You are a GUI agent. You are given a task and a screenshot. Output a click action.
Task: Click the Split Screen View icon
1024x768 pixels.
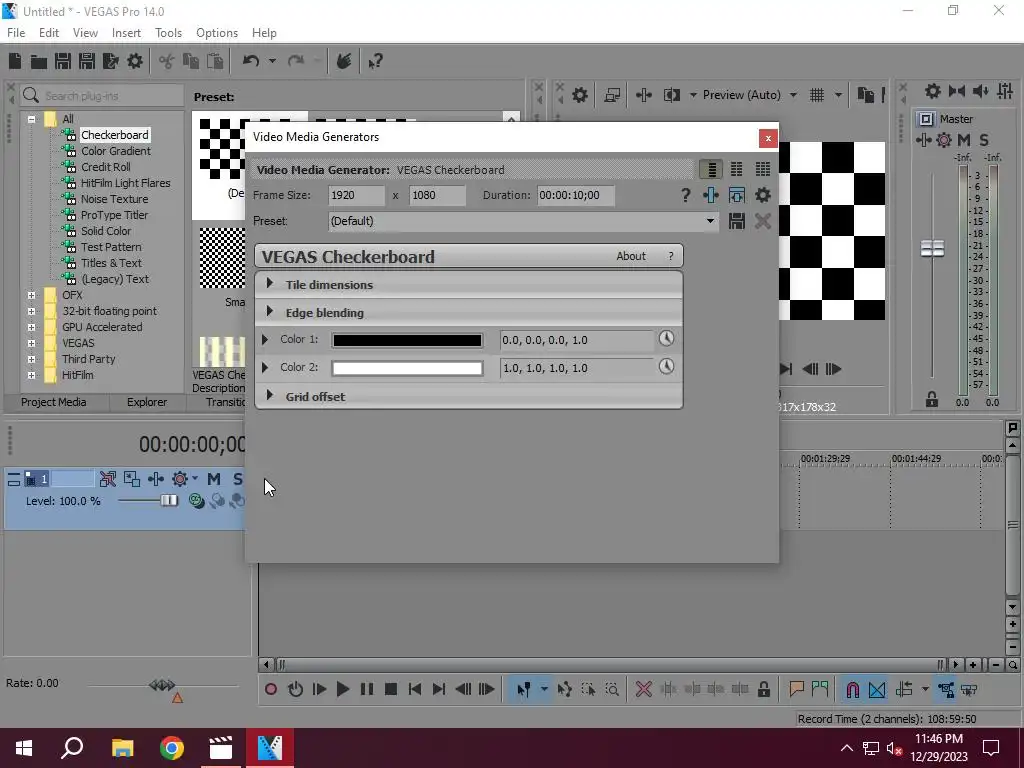(671, 95)
